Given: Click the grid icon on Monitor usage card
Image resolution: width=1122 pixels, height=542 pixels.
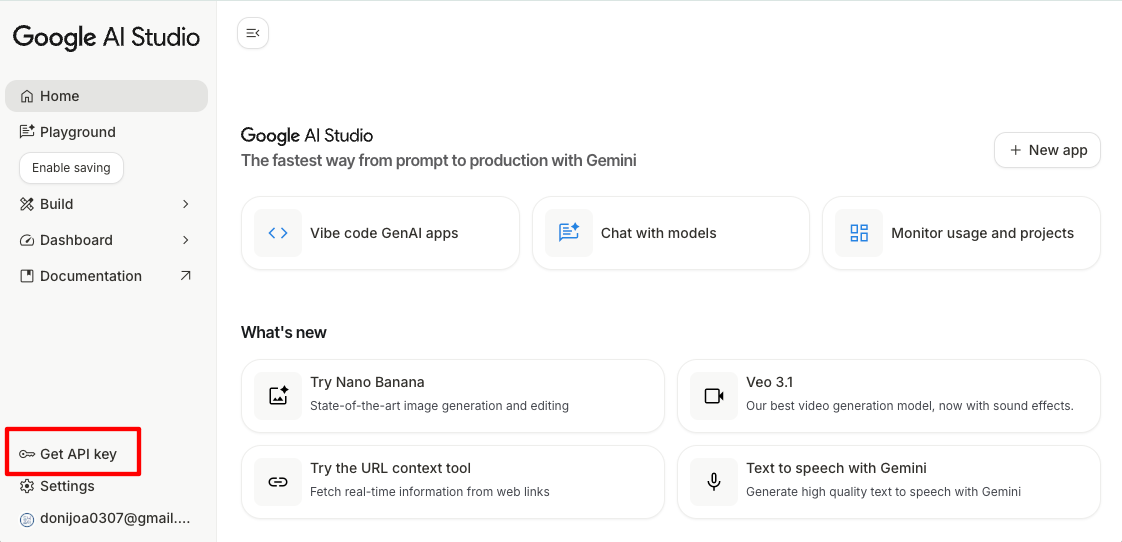Looking at the screenshot, I should click(859, 233).
